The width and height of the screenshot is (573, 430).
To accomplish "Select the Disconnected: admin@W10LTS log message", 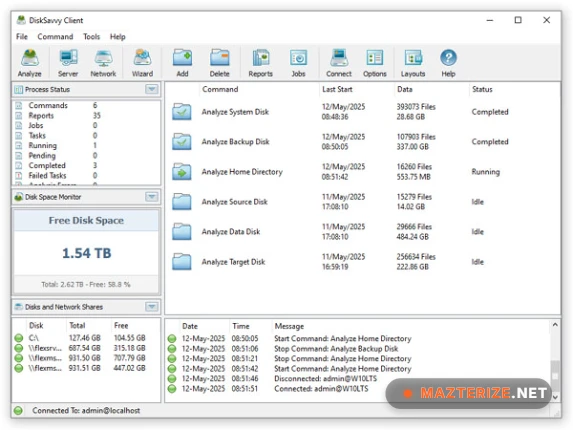I will [325, 378].
